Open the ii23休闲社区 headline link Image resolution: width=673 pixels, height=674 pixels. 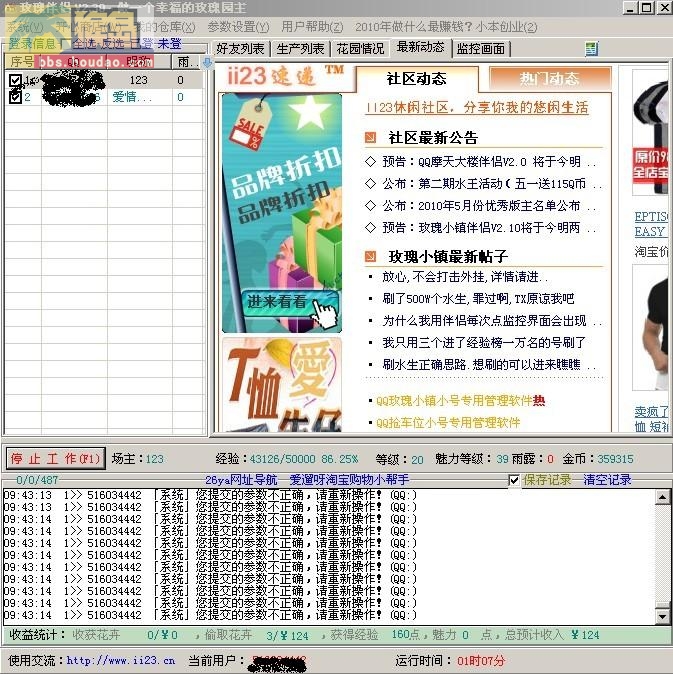point(477,107)
